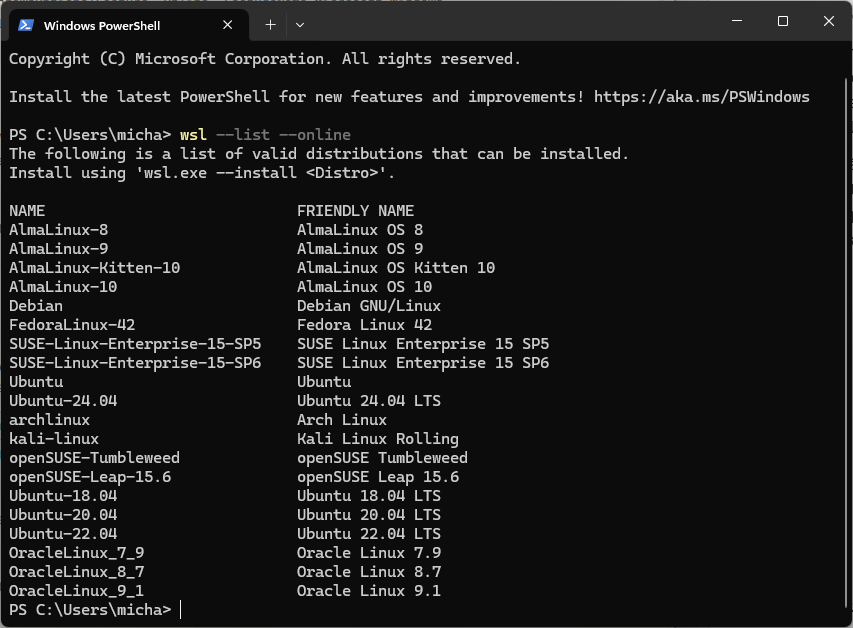This screenshot has height=628, width=853.
Task: Click the 'FRIENDLY NAME' column header
Action: [x=355, y=211]
